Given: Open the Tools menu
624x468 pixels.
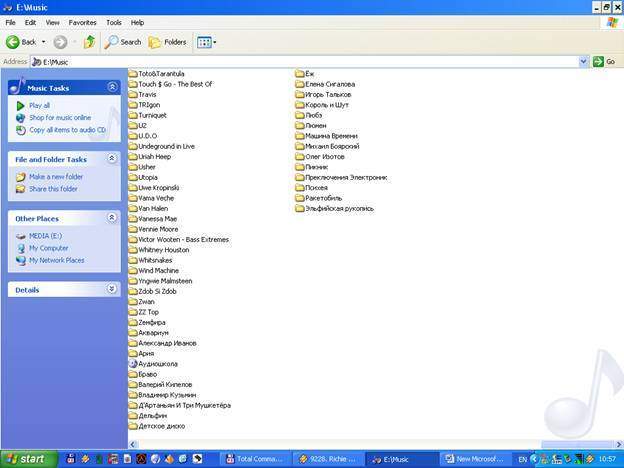Looking at the screenshot, I should pyautogui.click(x=113, y=21).
